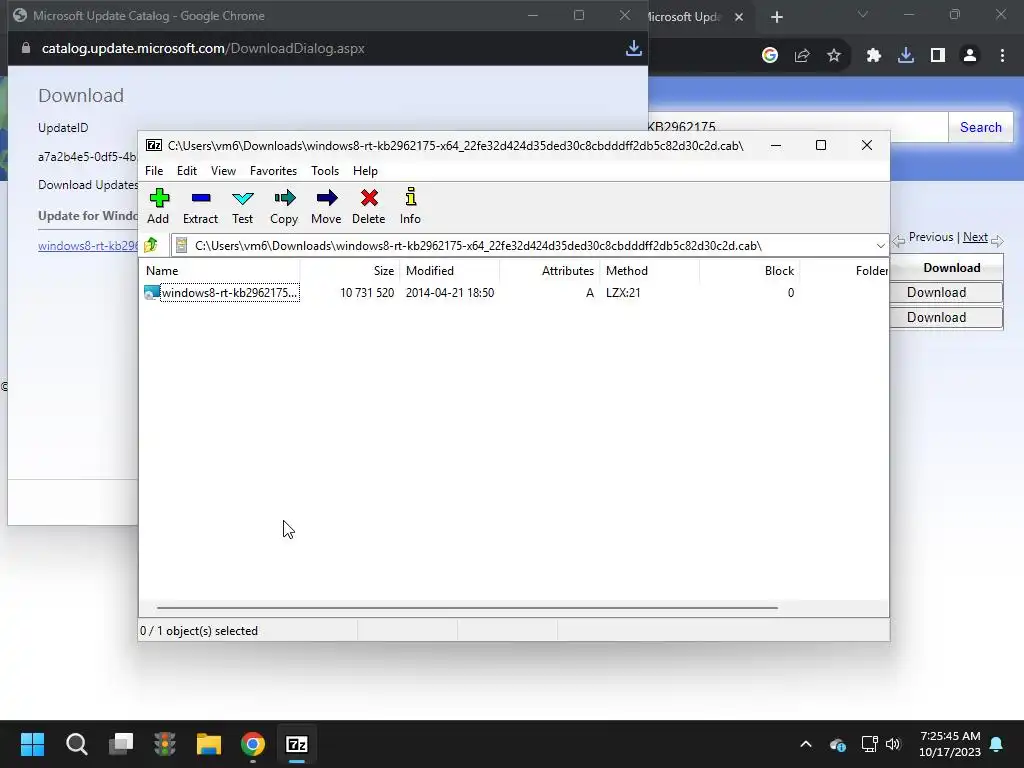Open a new Chrome tab
This screenshot has width=1024, height=768.
776,17
